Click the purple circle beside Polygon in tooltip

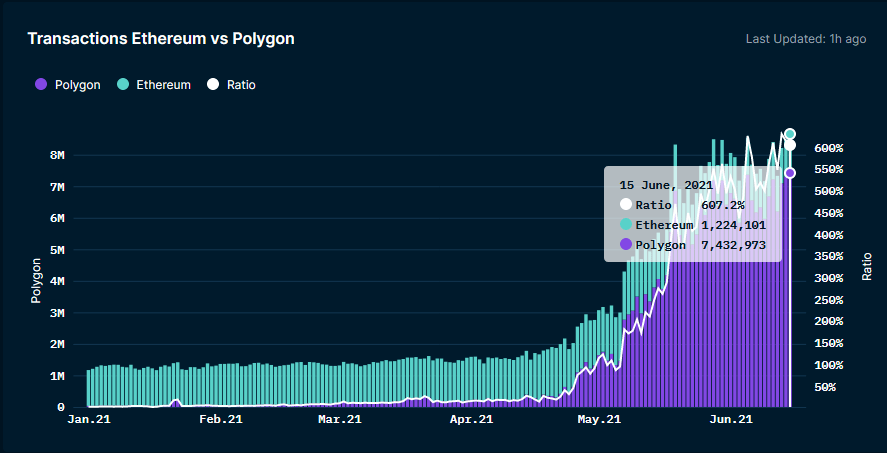[x=626, y=244]
